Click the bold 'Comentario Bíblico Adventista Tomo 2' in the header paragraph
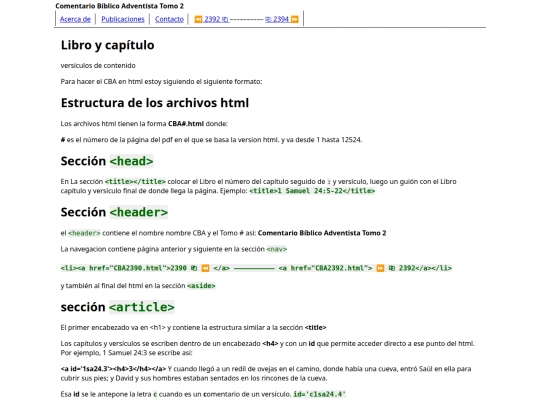Viewport: 540px width, 405px height. point(322,233)
